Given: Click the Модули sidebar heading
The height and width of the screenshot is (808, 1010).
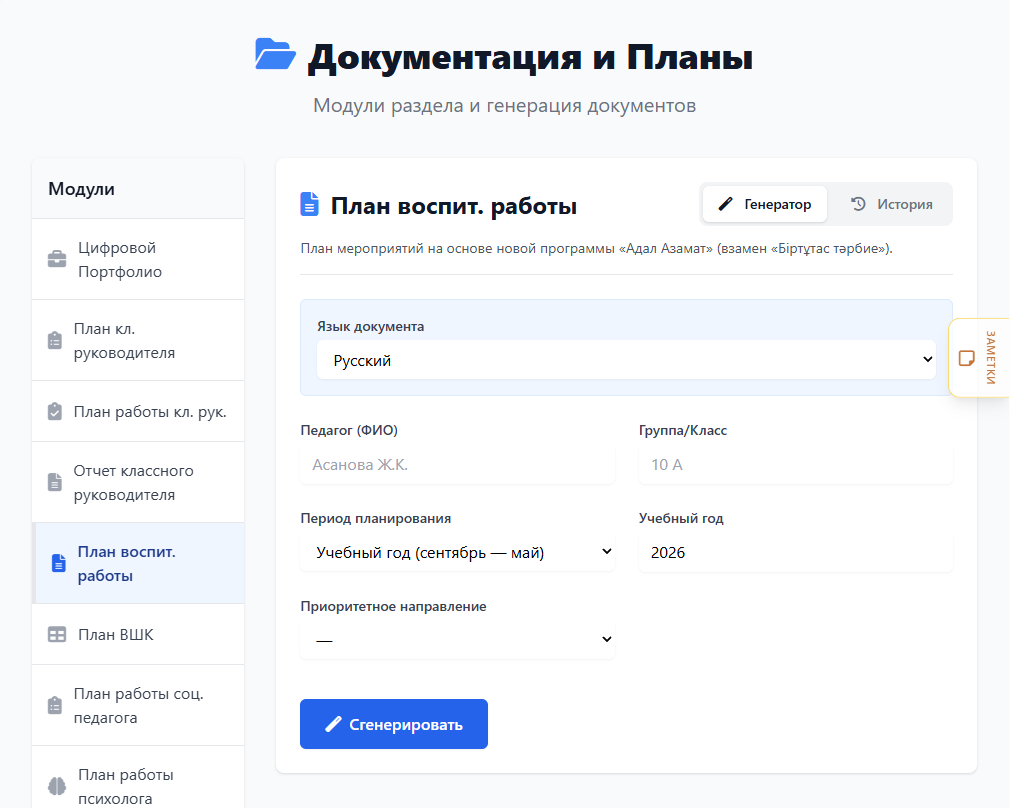Looking at the screenshot, I should pyautogui.click(x=81, y=189).
